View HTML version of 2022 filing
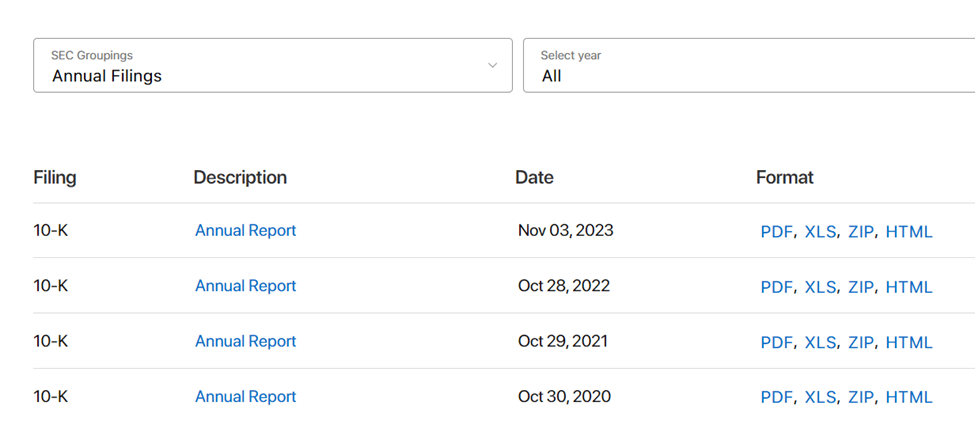Viewport: 975px width, 421px height. (909, 287)
